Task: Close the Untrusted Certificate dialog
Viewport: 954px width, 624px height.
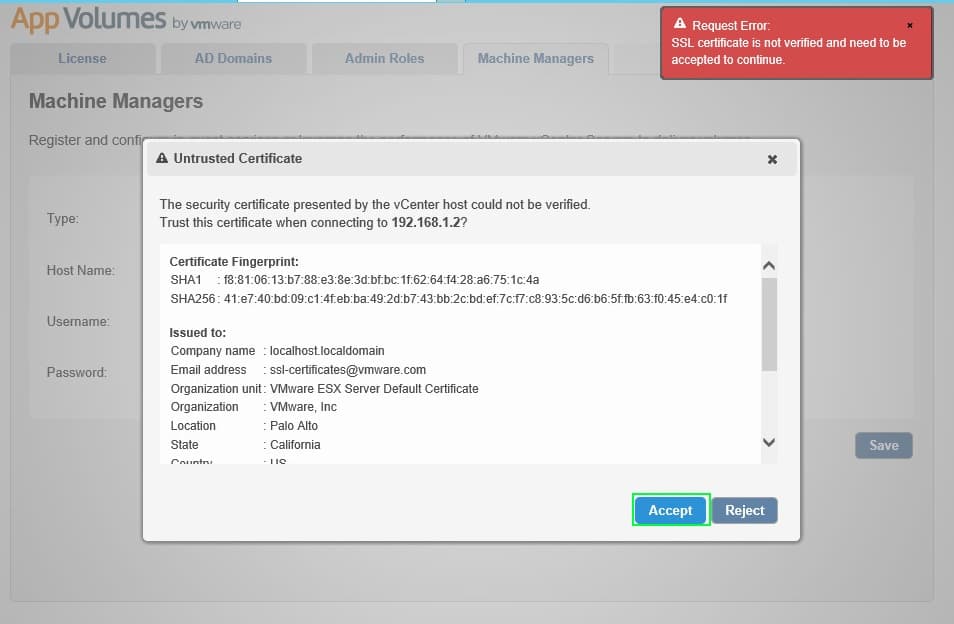Action: (x=772, y=159)
